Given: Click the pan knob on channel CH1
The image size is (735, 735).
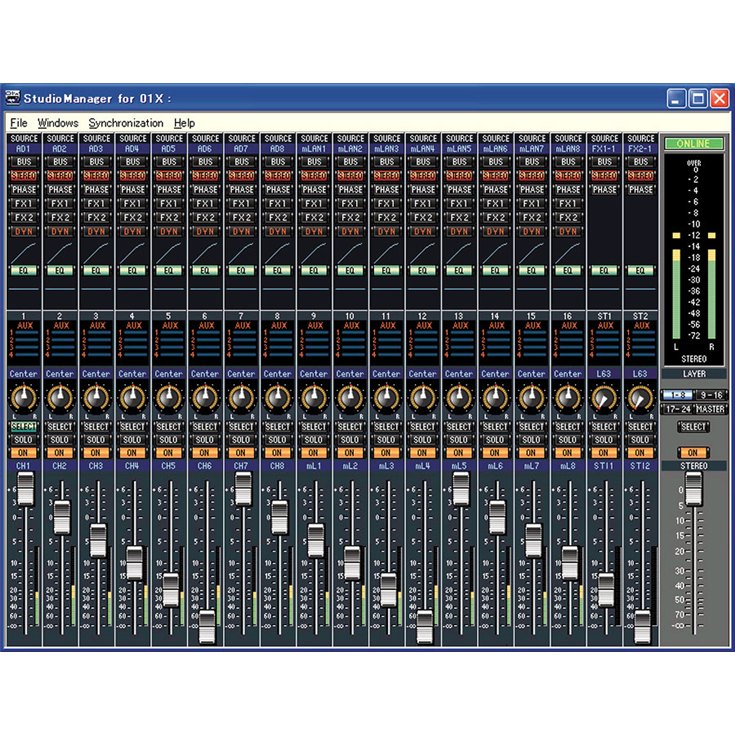Looking at the screenshot, I should pyautogui.click(x=23, y=400).
